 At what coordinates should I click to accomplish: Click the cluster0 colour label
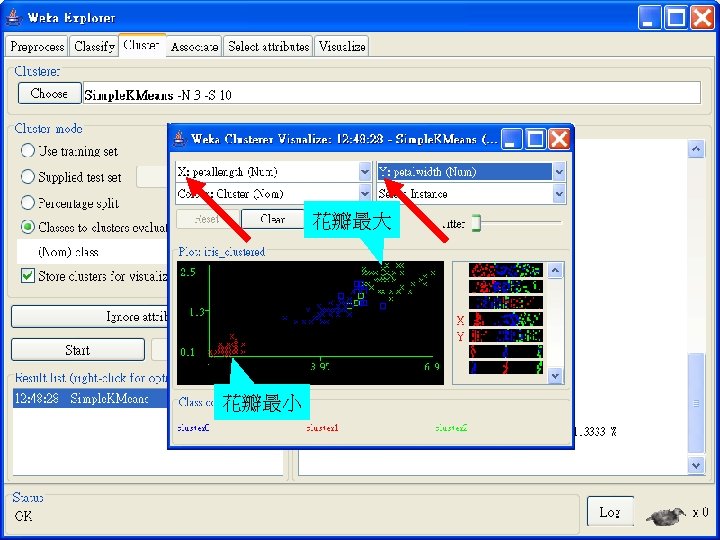pyautogui.click(x=193, y=428)
